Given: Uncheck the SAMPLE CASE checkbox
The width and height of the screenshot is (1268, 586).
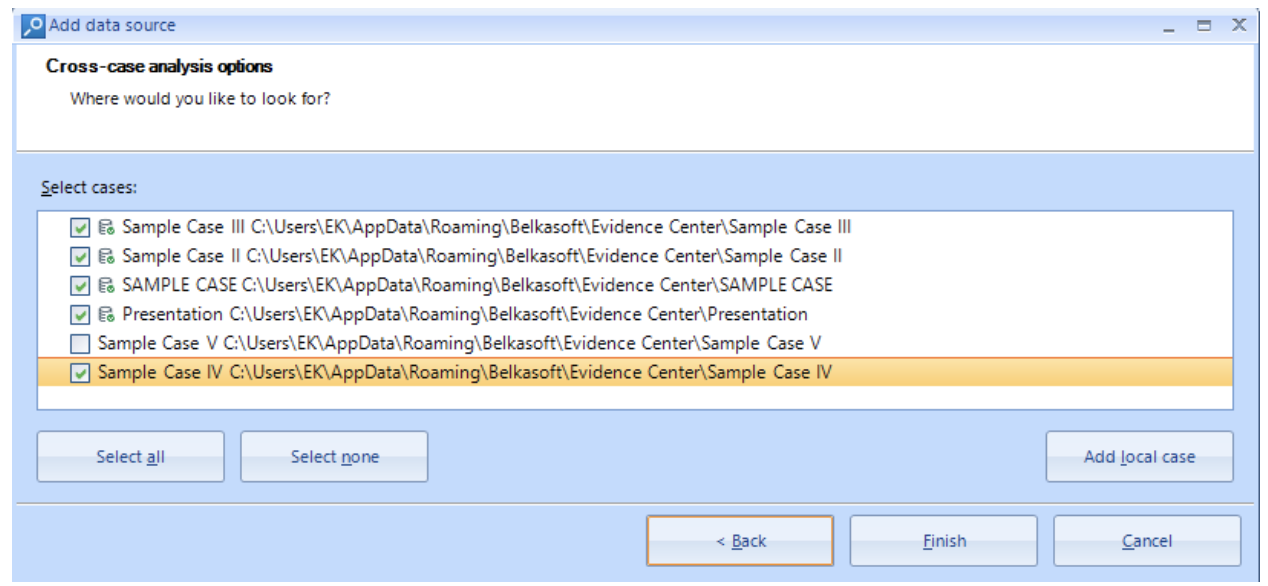Looking at the screenshot, I should [x=81, y=285].
